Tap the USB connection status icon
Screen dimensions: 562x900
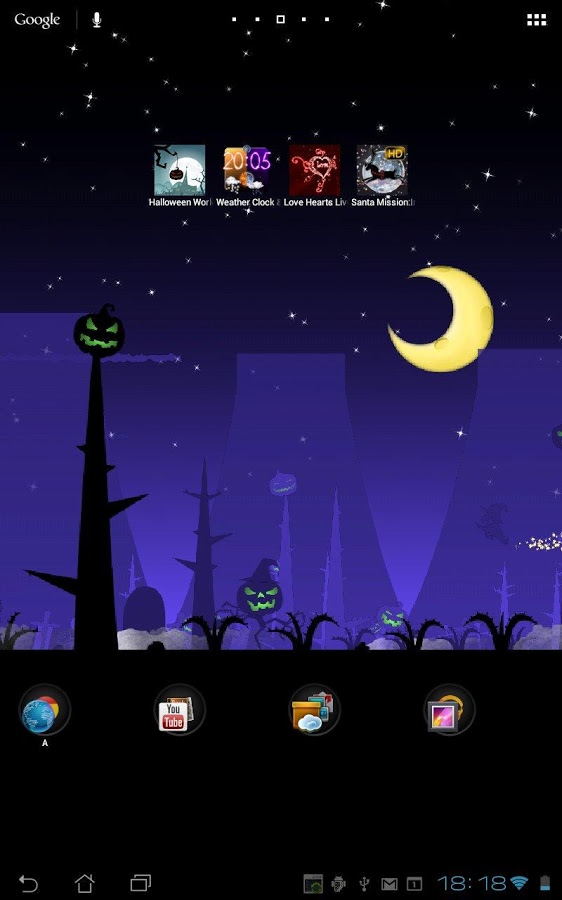click(364, 884)
